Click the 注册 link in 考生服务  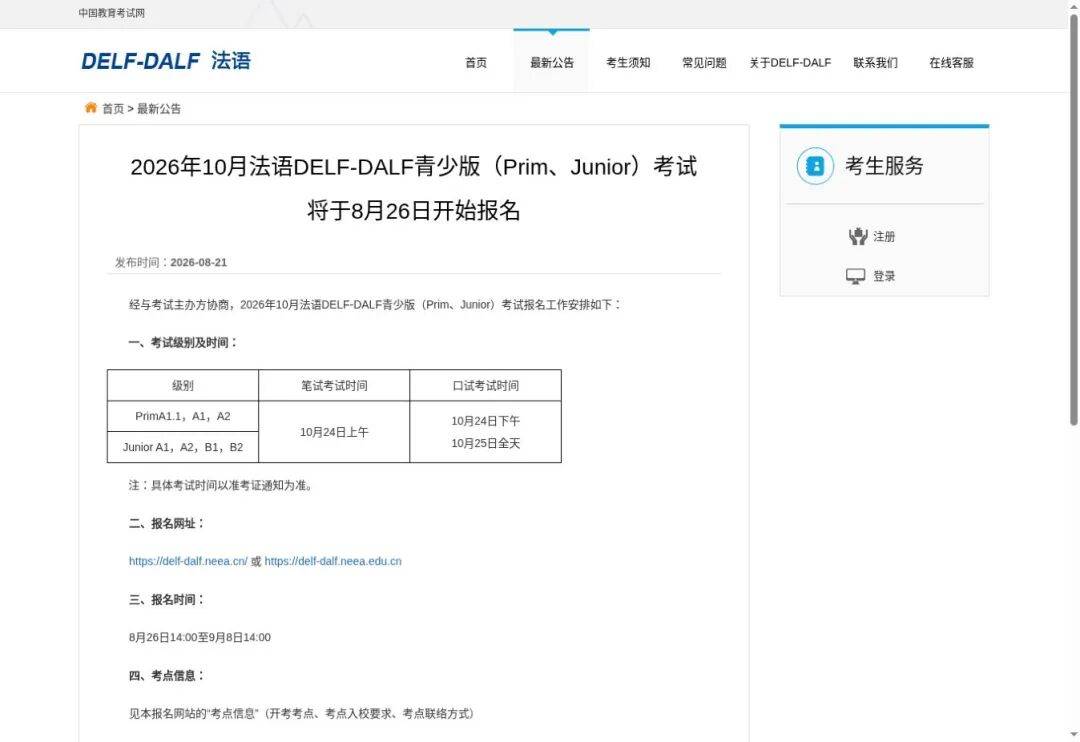(x=884, y=236)
